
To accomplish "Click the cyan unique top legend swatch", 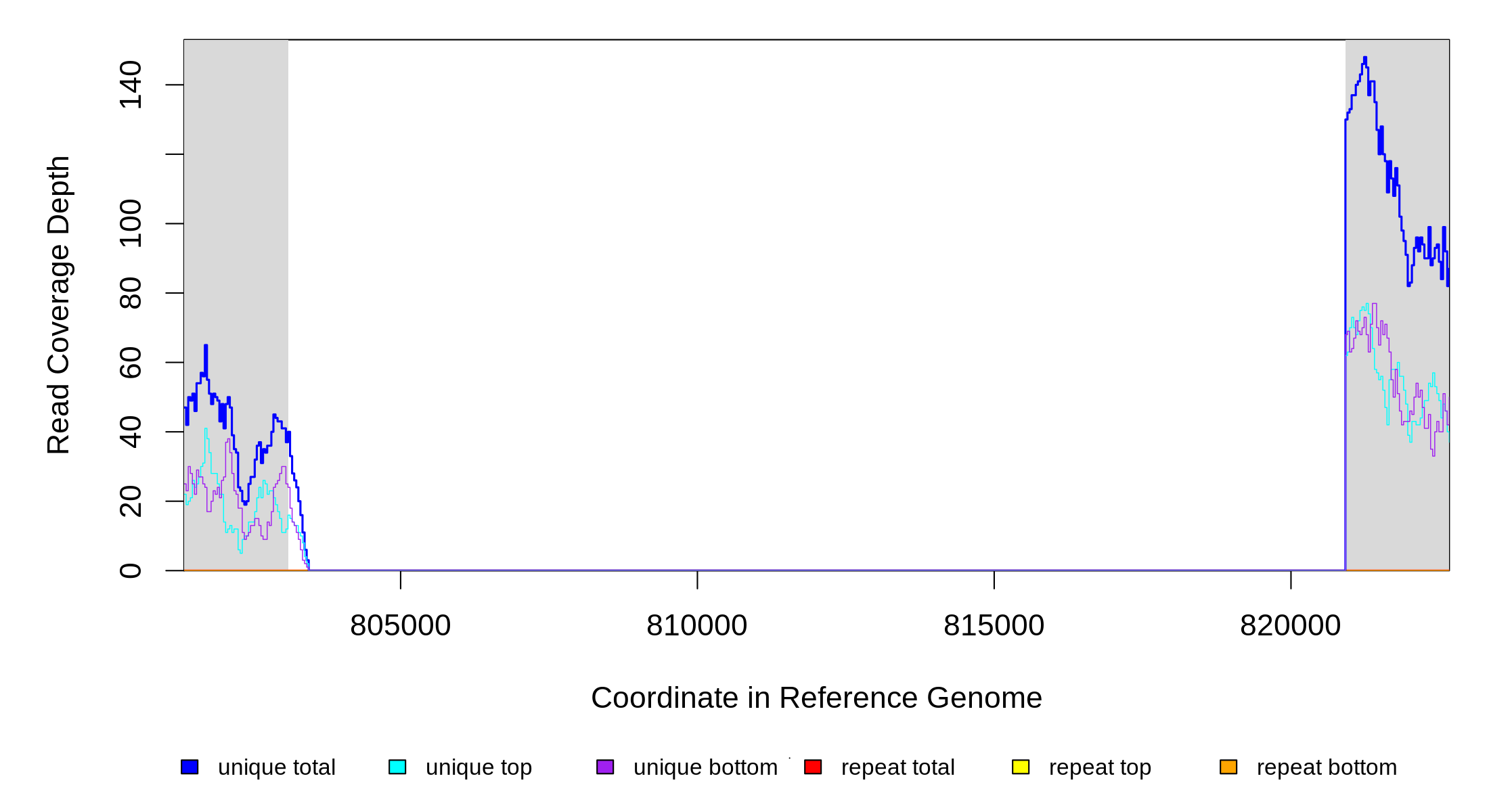I will pos(397,767).
